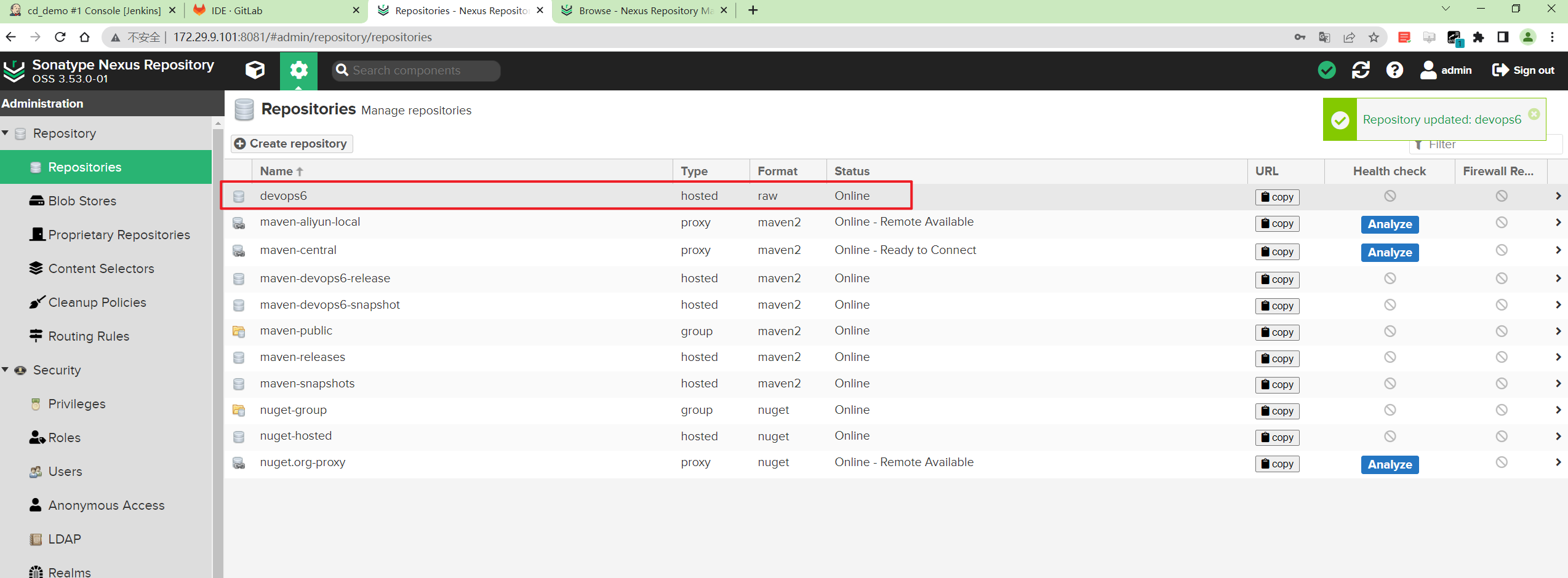
Task: Sort by the Name column header
Action: click(462, 171)
